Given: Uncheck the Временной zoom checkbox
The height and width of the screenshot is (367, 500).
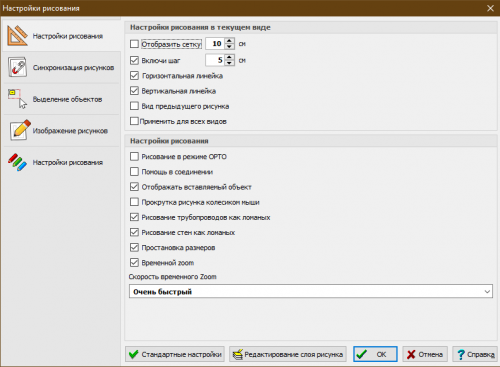Looking at the screenshot, I should tap(134, 262).
